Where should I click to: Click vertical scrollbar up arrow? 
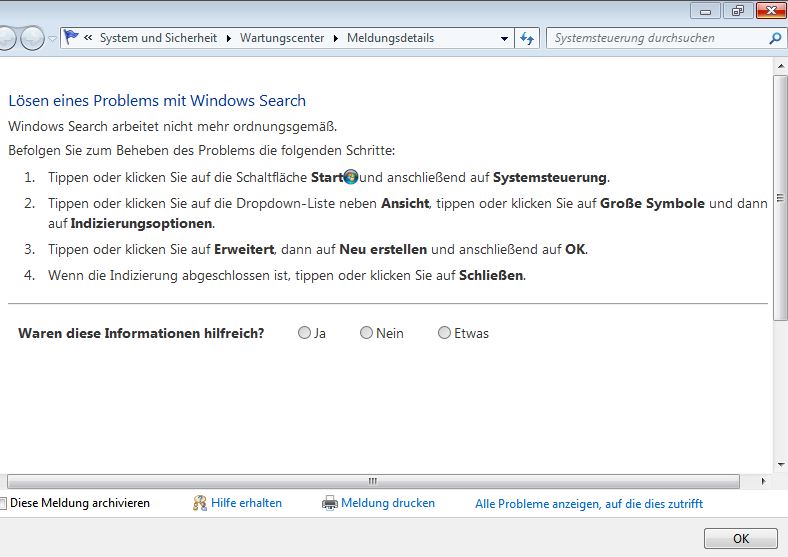click(781, 66)
